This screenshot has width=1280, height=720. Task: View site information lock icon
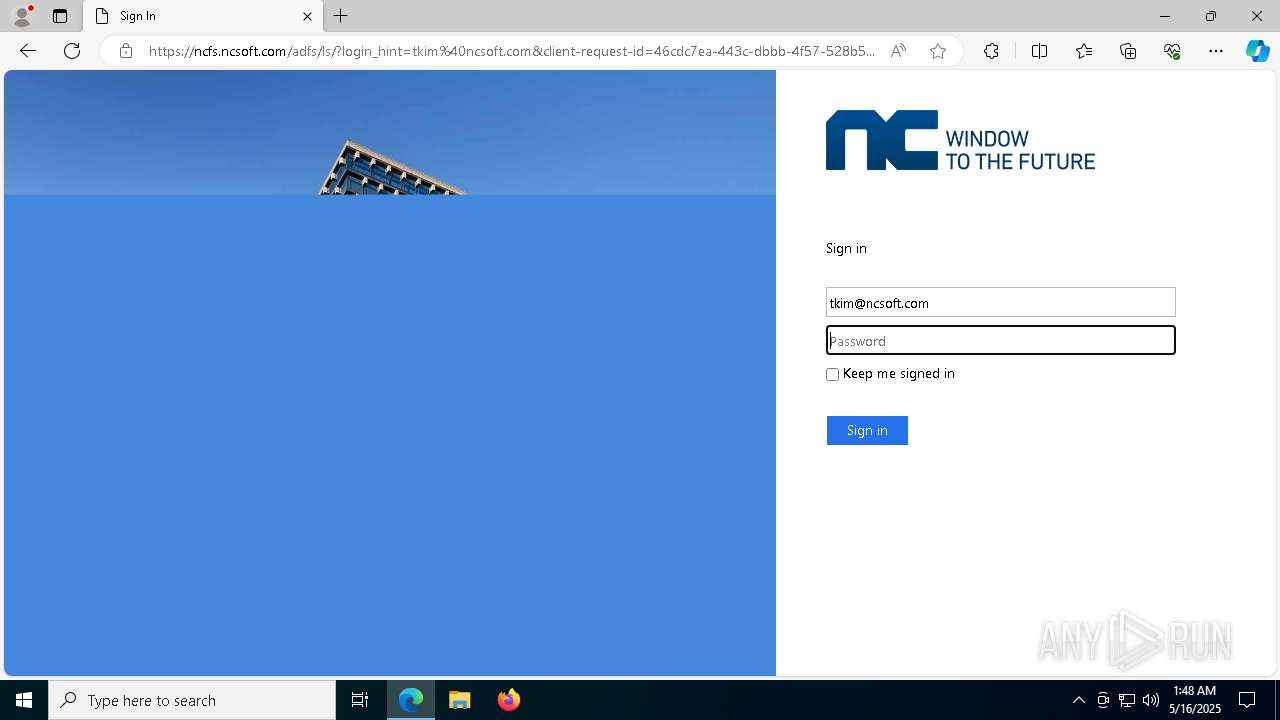click(126, 51)
